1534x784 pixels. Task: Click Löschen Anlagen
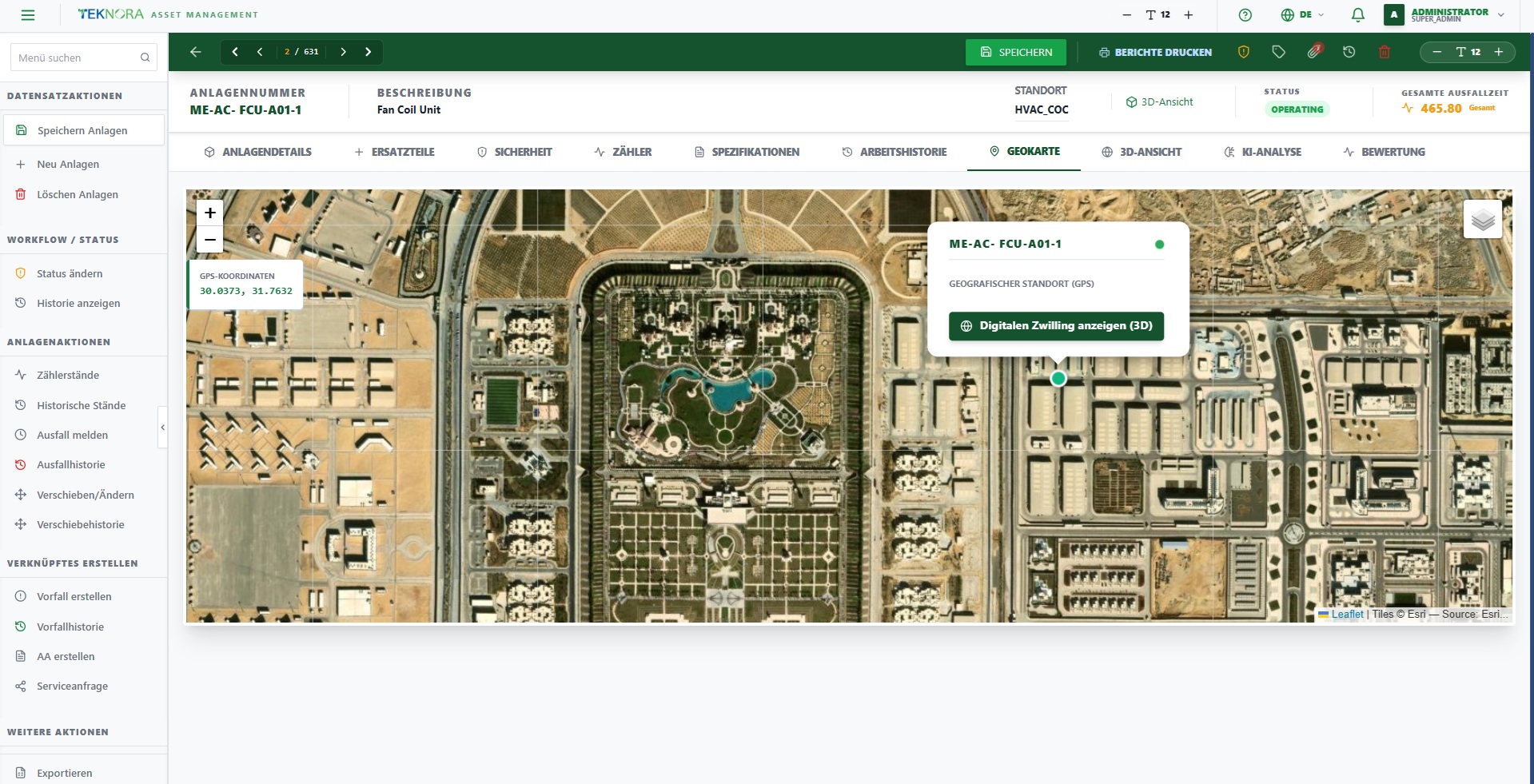coord(83,194)
